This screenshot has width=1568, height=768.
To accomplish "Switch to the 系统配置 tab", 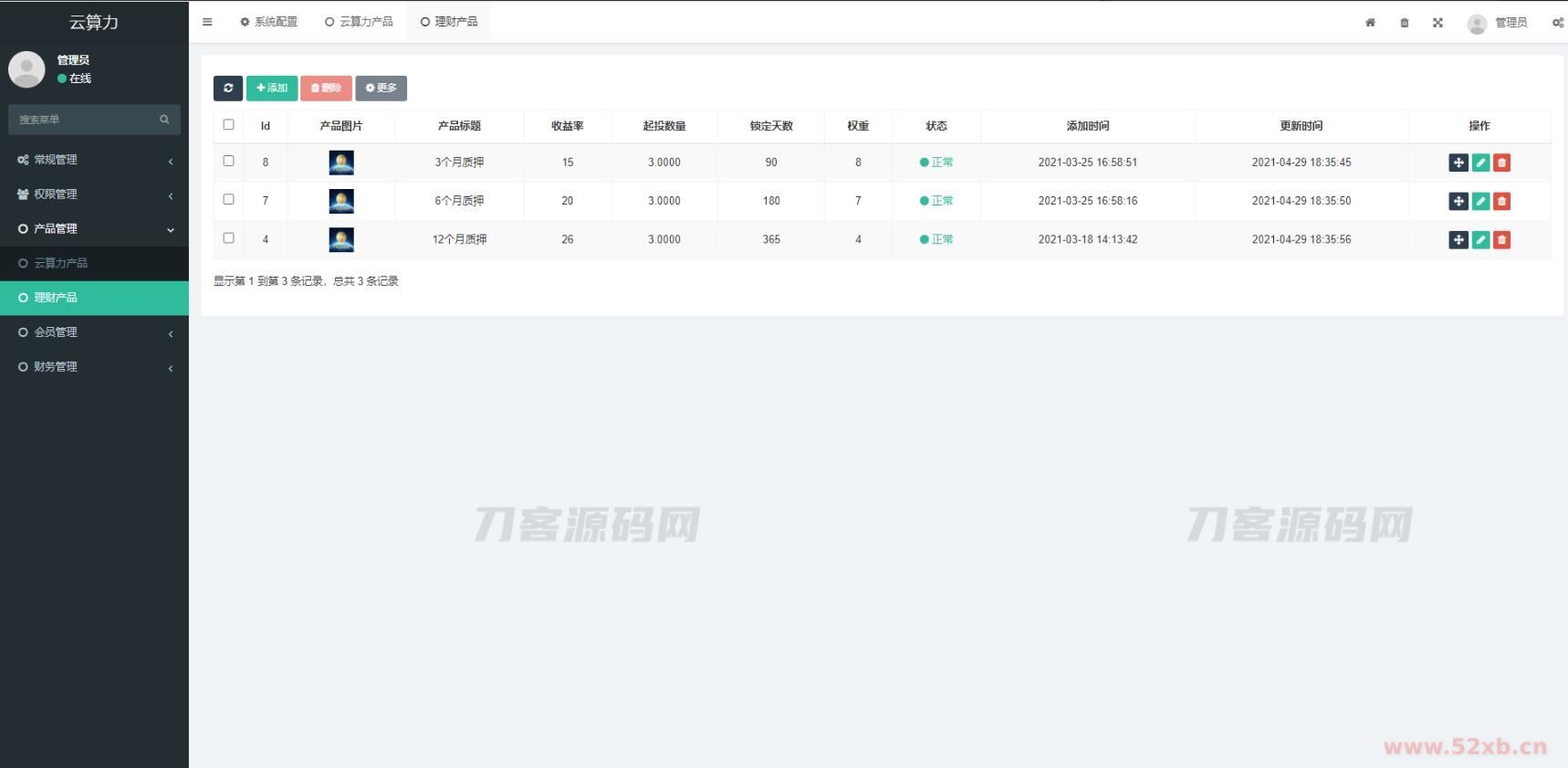I will [x=269, y=22].
